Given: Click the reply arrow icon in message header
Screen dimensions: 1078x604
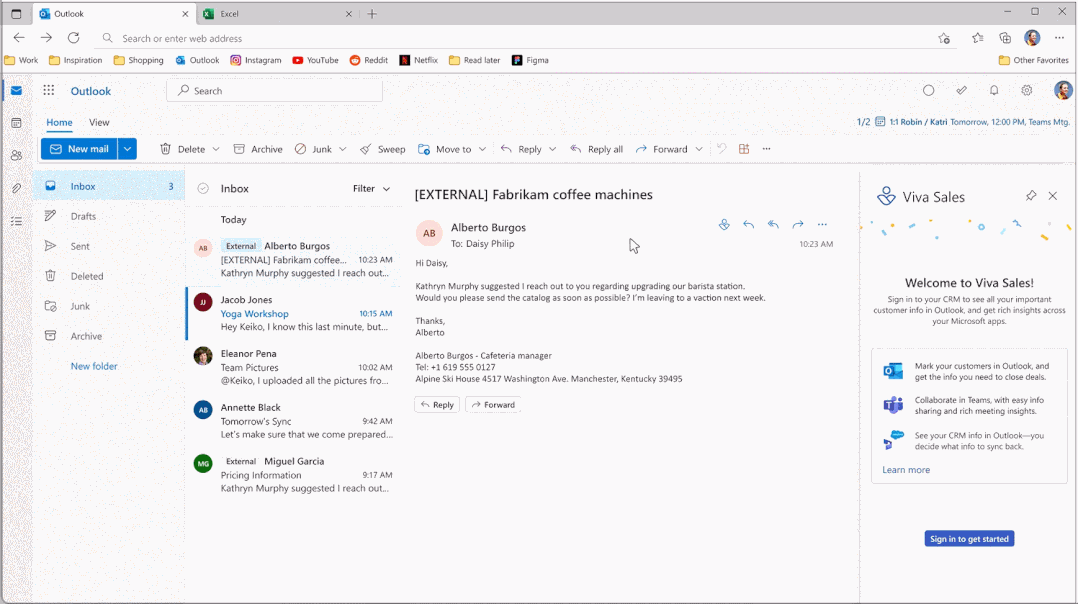Looking at the screenshot, I should click(749, 225).
